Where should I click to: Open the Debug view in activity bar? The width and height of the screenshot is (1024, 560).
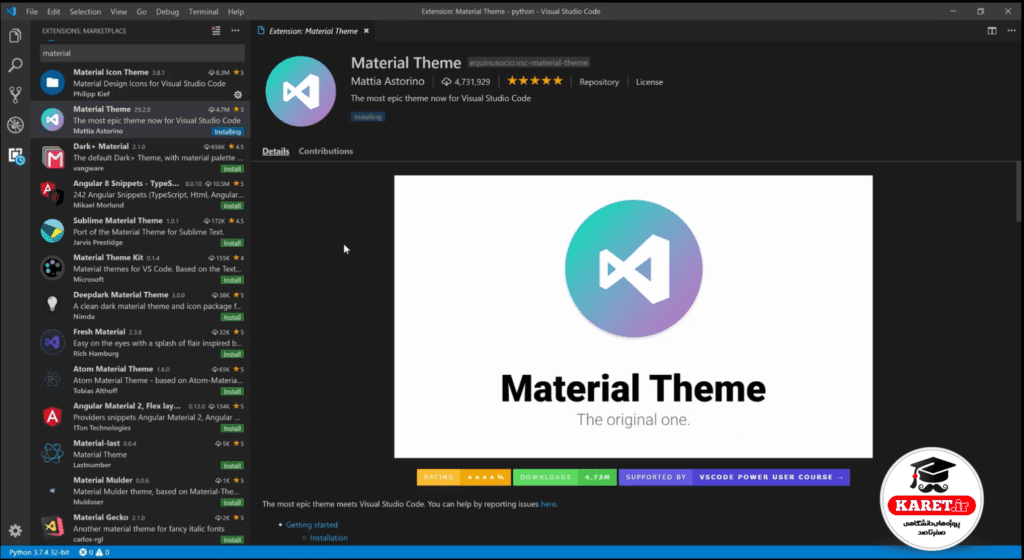pos(15,125)
